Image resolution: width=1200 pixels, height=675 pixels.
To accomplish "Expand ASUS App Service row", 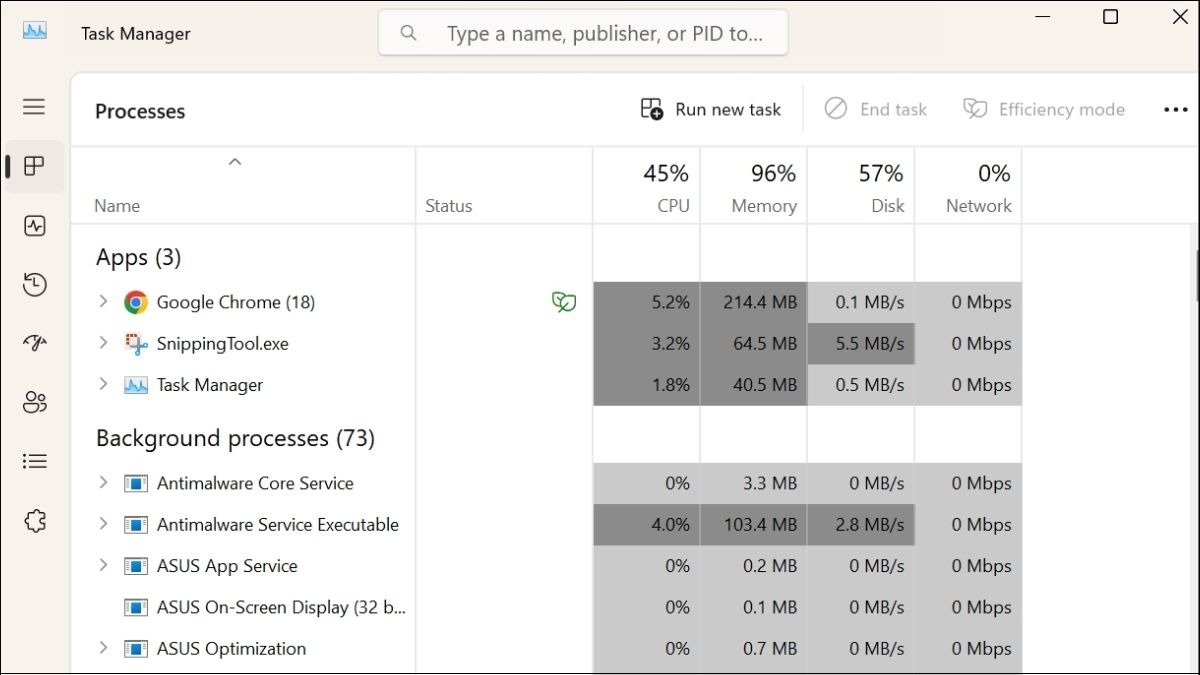I will pyautogui.click(x=102, y=565).
